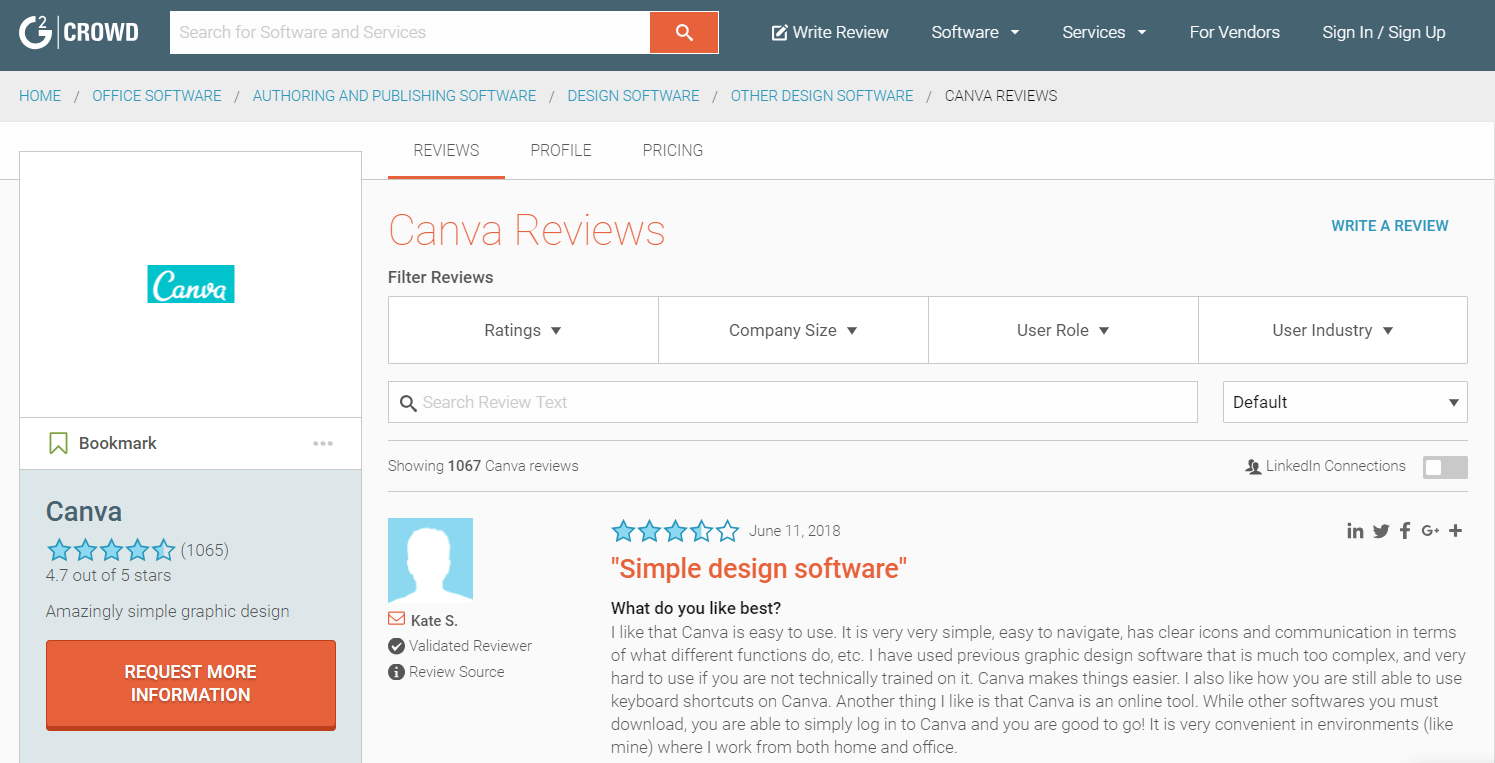Toggle the LinkedIn Connections switch

[1445, 467]
